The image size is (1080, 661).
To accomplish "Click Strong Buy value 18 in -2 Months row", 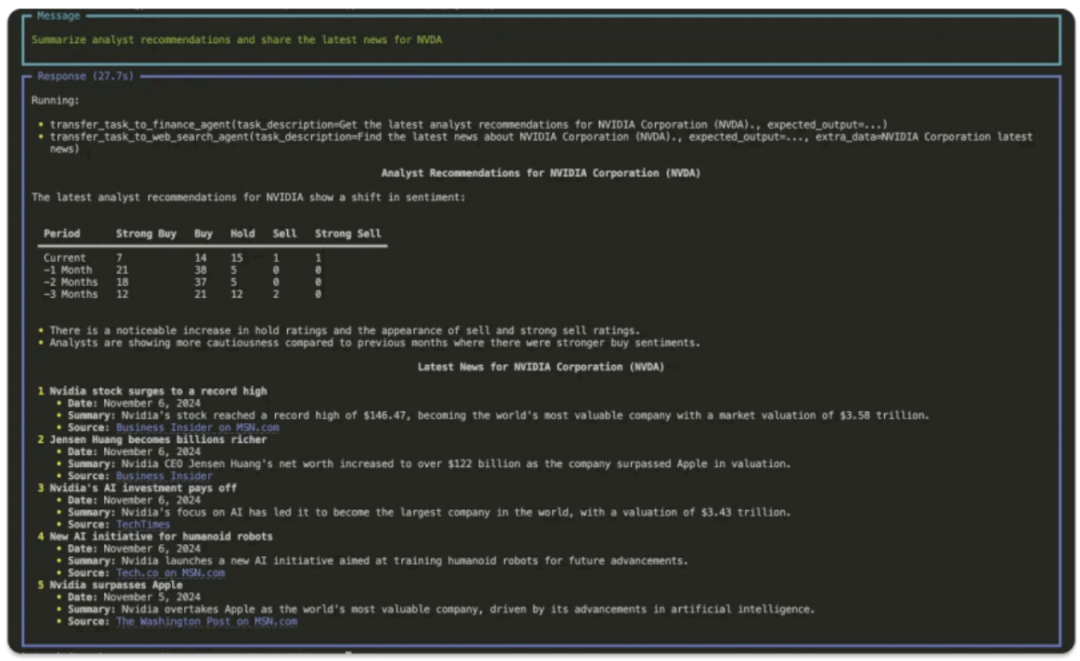I will pos(122,282).
